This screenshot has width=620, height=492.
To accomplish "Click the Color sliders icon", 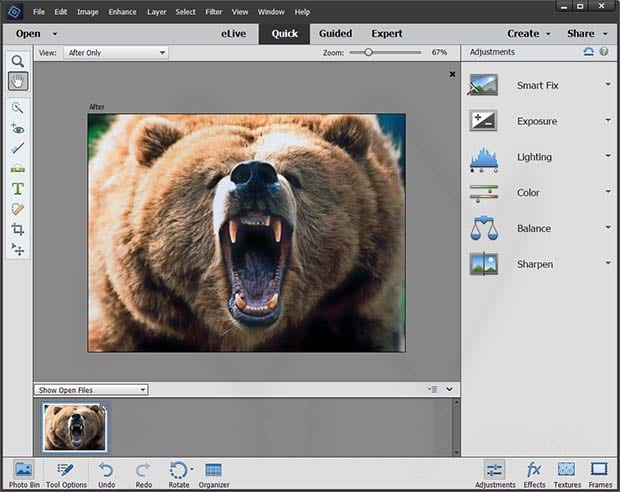I will (484, 193).
